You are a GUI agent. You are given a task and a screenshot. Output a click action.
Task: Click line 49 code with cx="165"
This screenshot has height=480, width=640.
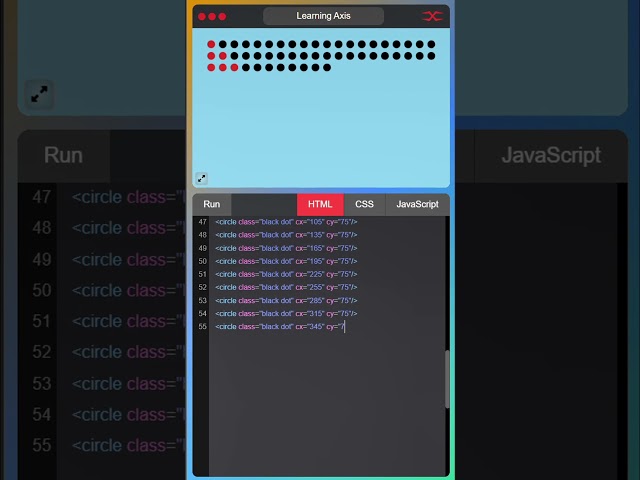tap(286, 248)
